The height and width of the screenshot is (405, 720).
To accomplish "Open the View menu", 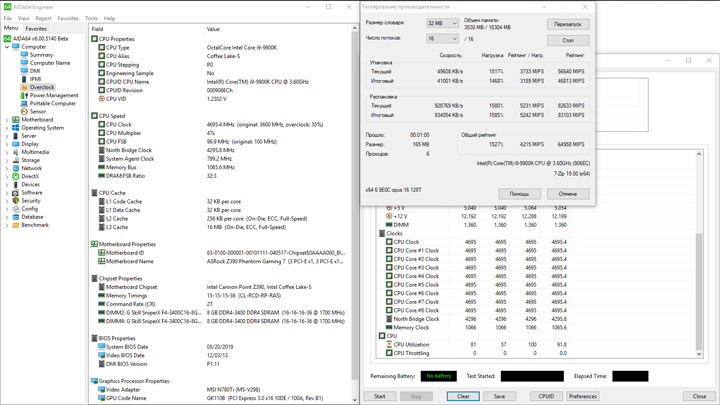I will coord(23,18).
